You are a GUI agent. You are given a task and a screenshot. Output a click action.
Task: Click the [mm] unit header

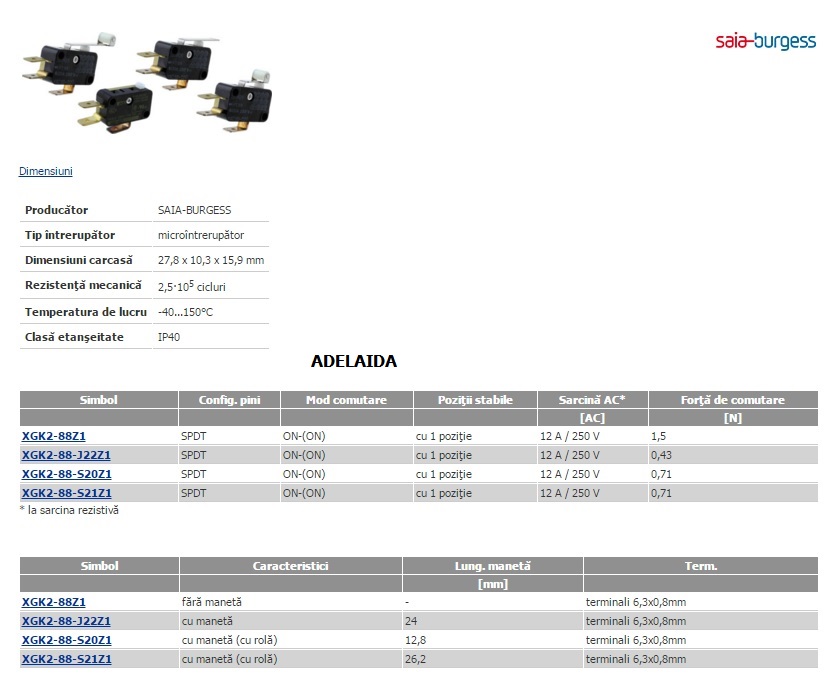493,584
